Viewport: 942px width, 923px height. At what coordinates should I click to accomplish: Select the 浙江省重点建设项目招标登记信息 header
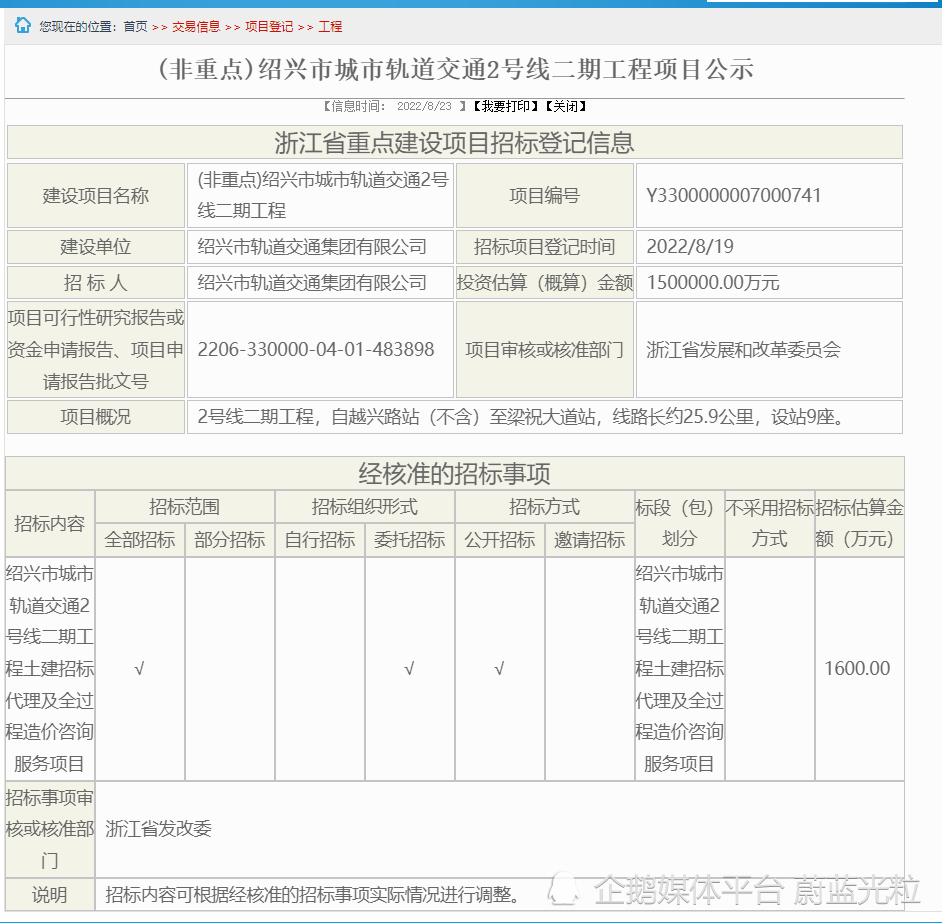(x=455, y=142)
